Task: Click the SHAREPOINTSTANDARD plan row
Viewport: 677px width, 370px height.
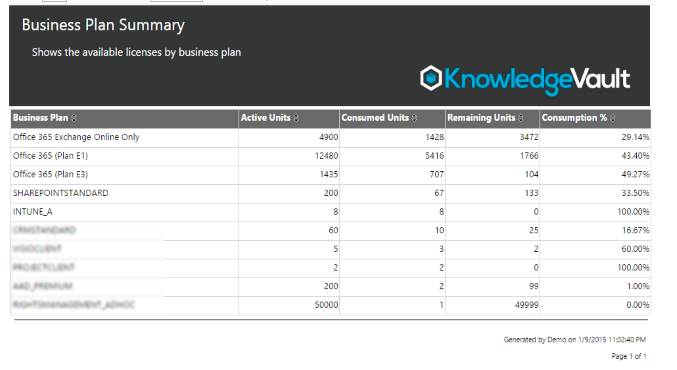Action: point(331,193)
